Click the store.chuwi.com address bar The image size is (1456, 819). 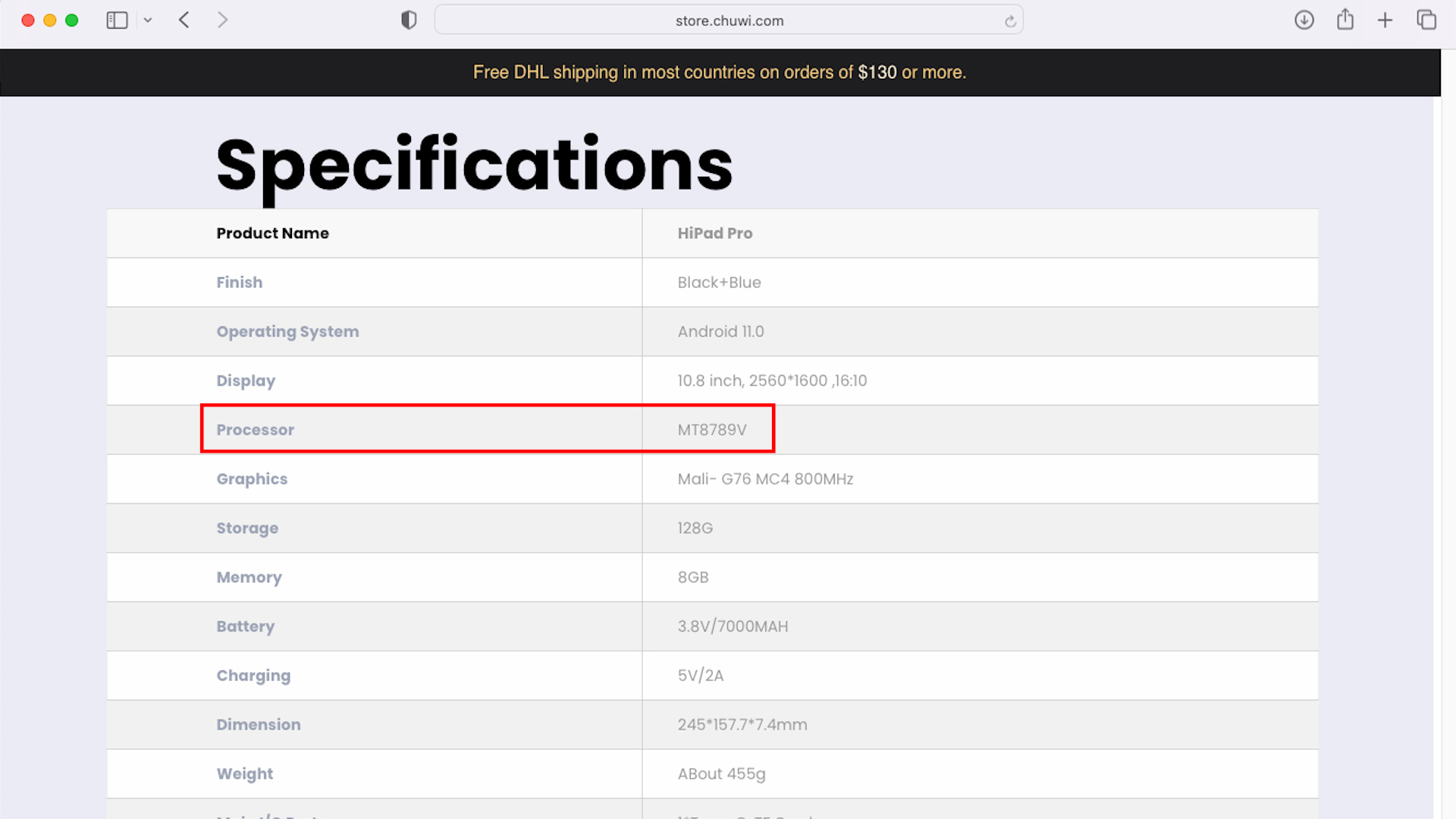click(728, 20)
